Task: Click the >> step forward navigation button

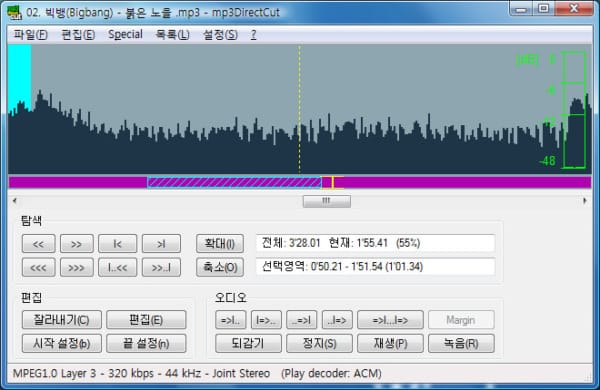Action: pyautogui.click(x=77, y=244)
